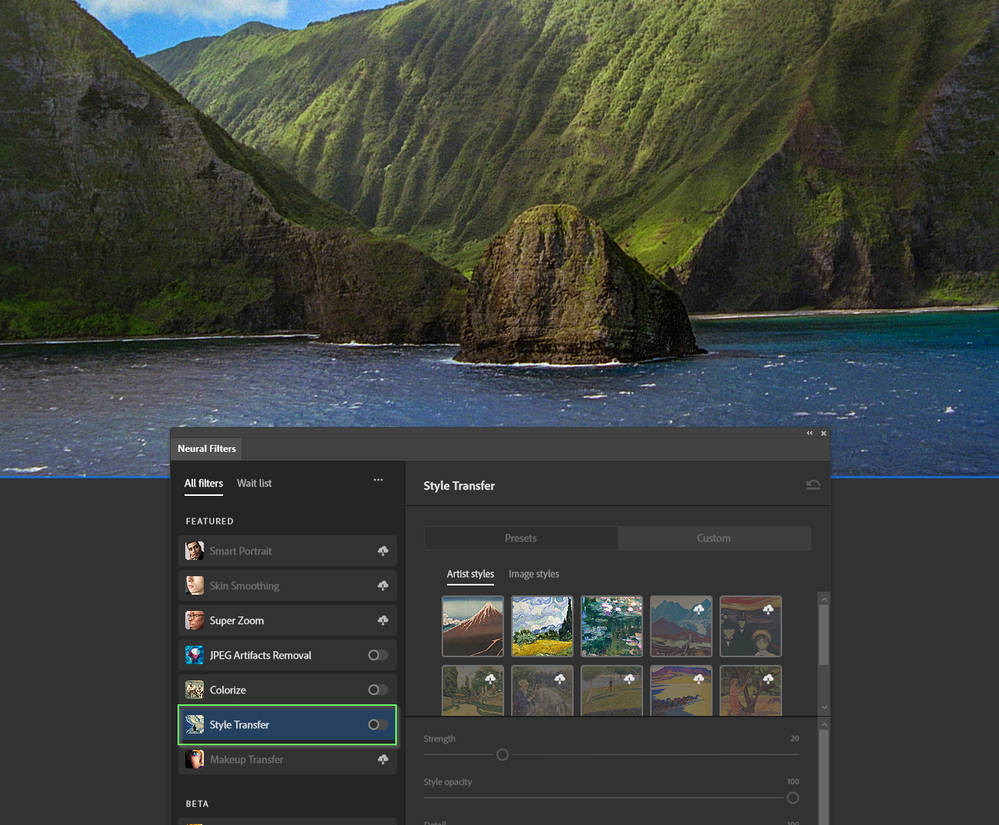Click the settings area scrollbar up arrow
Viewport: 999px width, 825px height.
pyautogui.click(x=824, y=725)
